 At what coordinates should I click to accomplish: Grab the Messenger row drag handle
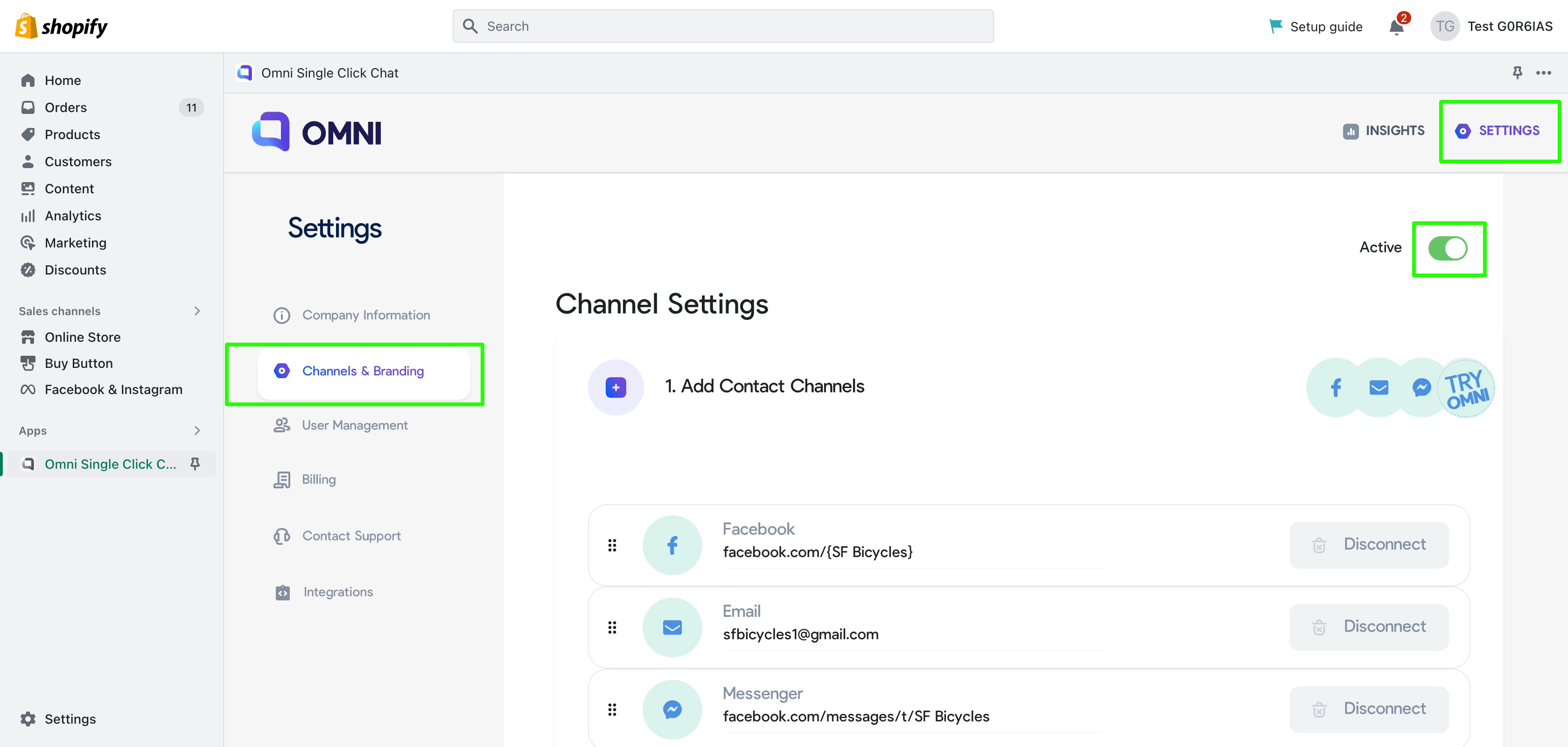(x=612, y=709)
